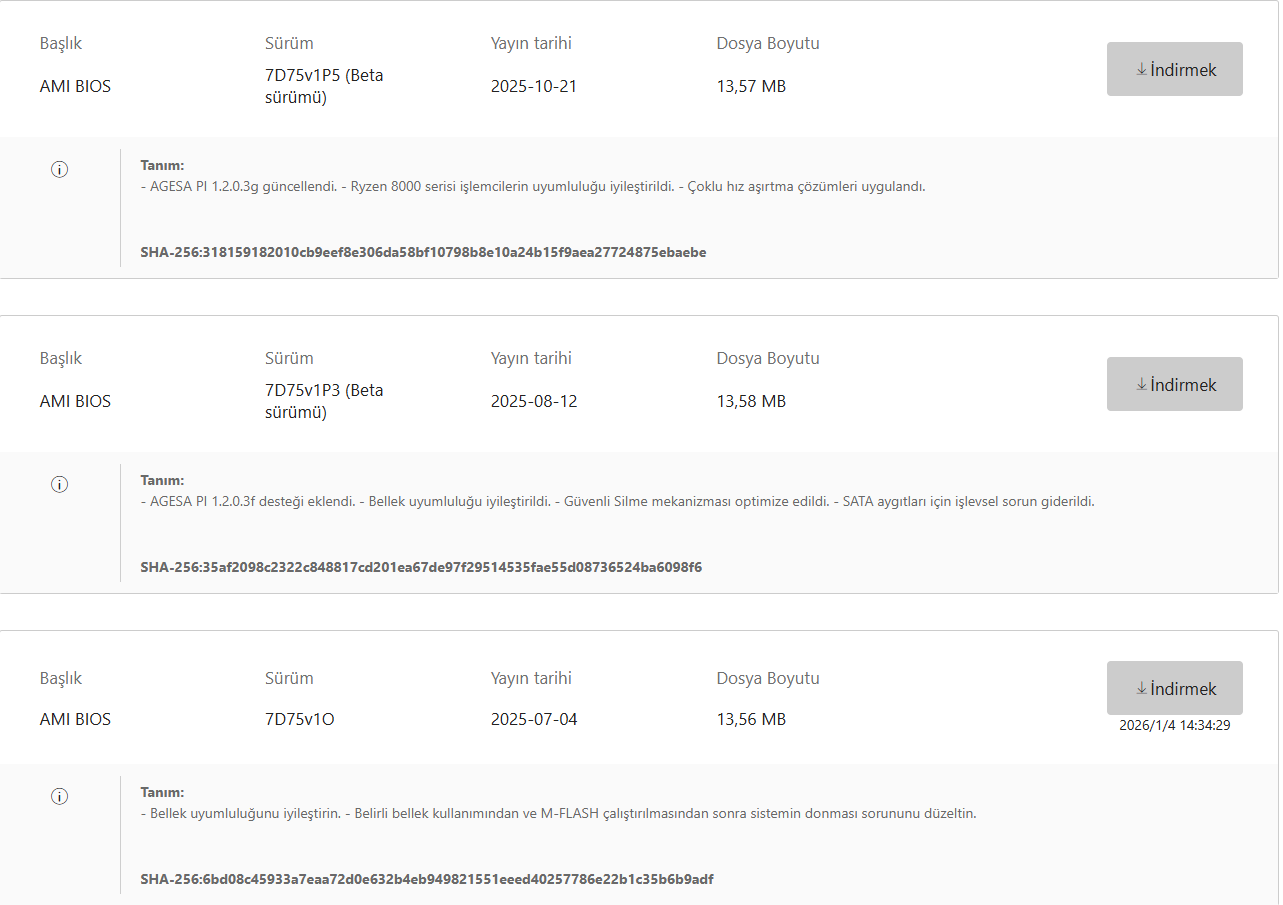
Task: Select version text 7D75v1P5 (Beta sürümü)
Action: (x=324, y=86)
